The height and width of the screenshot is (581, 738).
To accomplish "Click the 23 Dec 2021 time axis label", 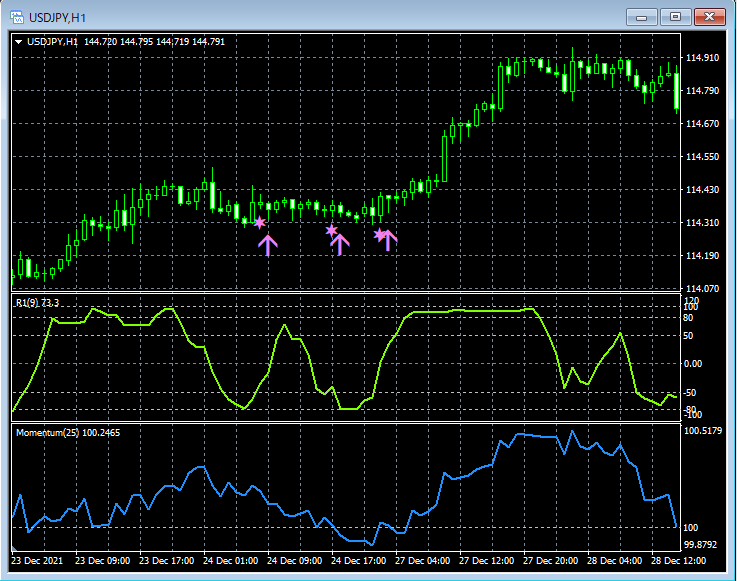I will 37,561.
